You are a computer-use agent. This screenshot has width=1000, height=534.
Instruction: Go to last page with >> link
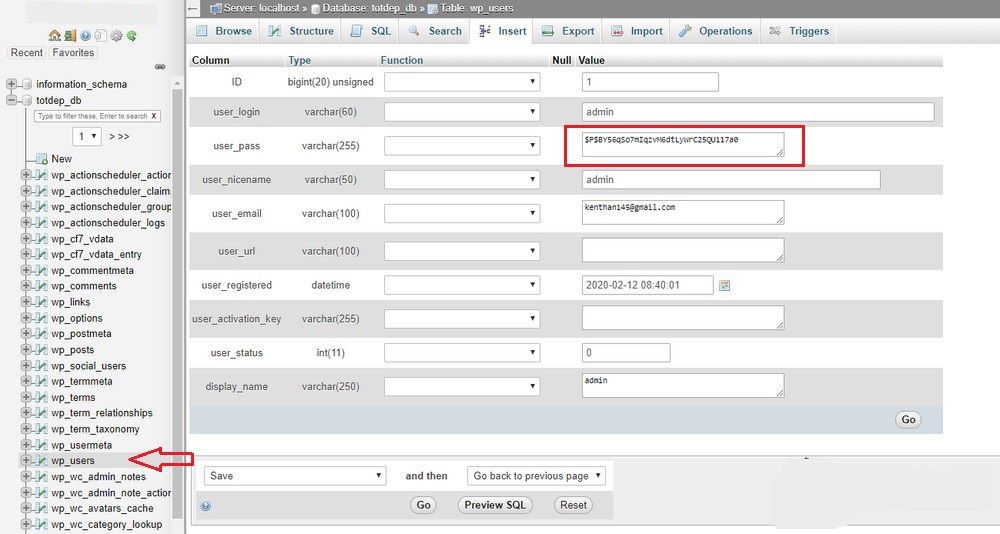point(122,137)
